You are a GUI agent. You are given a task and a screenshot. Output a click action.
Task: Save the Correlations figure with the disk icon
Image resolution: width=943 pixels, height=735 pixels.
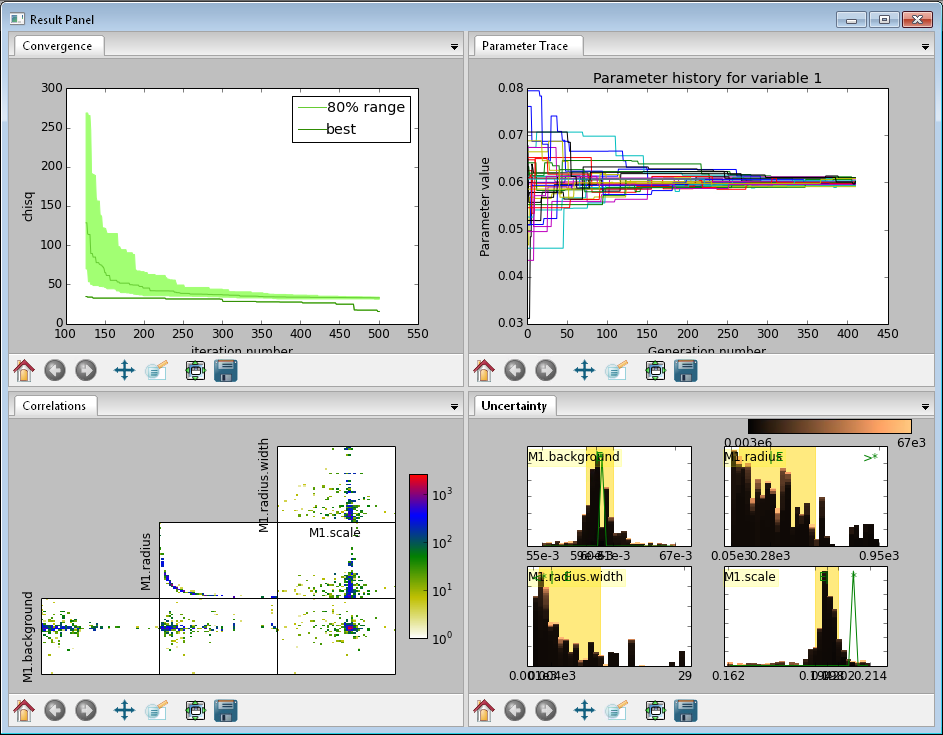pyautogui.click(x=226, y=710)
